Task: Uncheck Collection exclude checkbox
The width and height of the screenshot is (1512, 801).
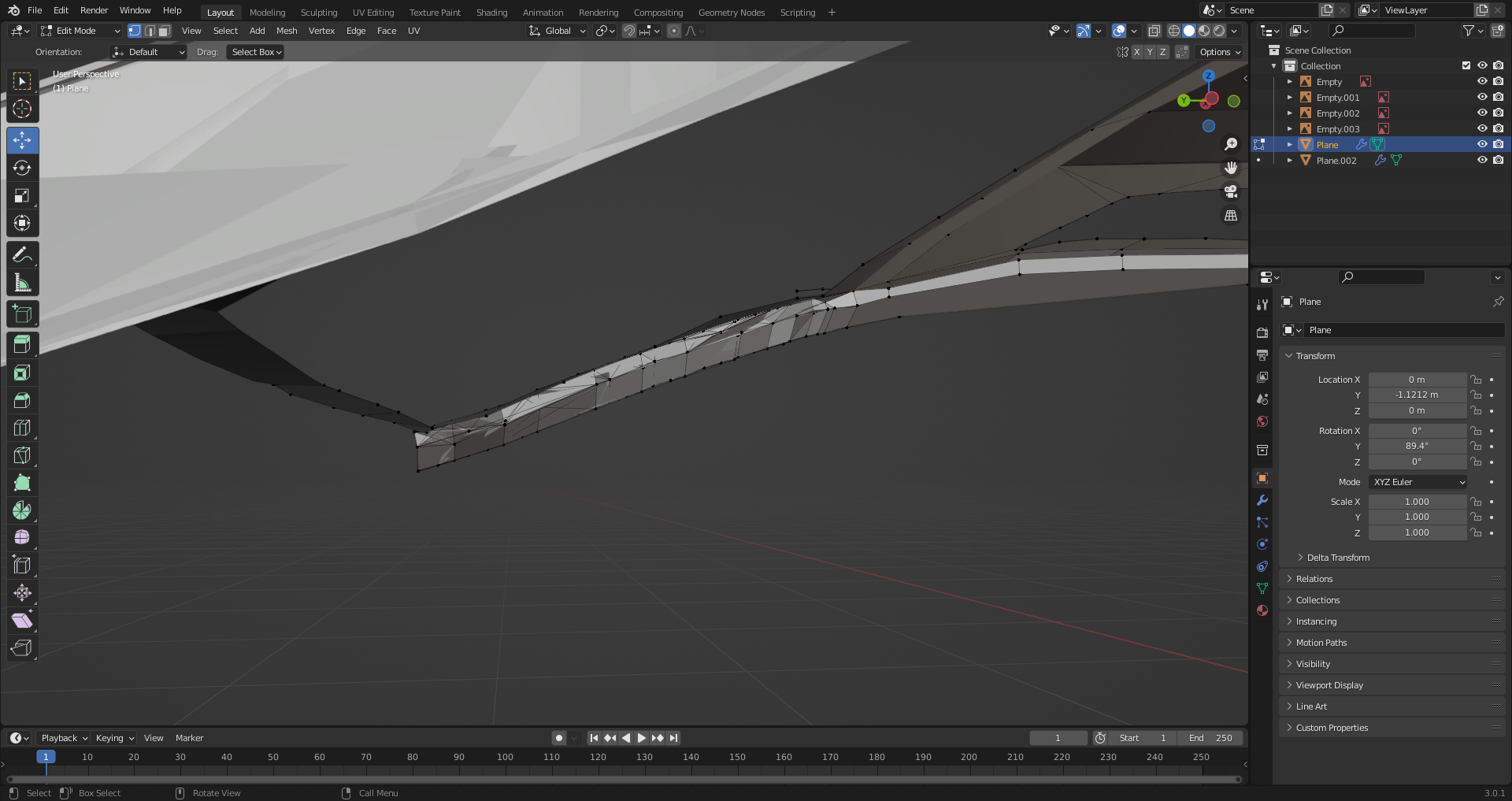Action: tap(1466, 66)
